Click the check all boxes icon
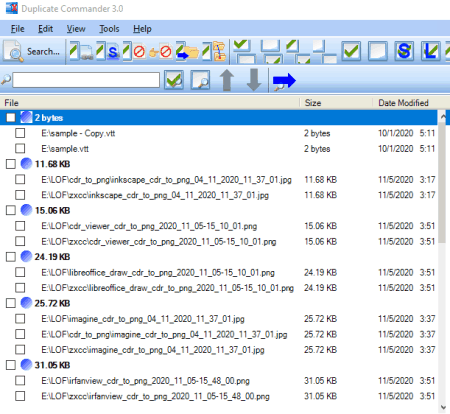The image size is (450, 414). click(351, 51)
